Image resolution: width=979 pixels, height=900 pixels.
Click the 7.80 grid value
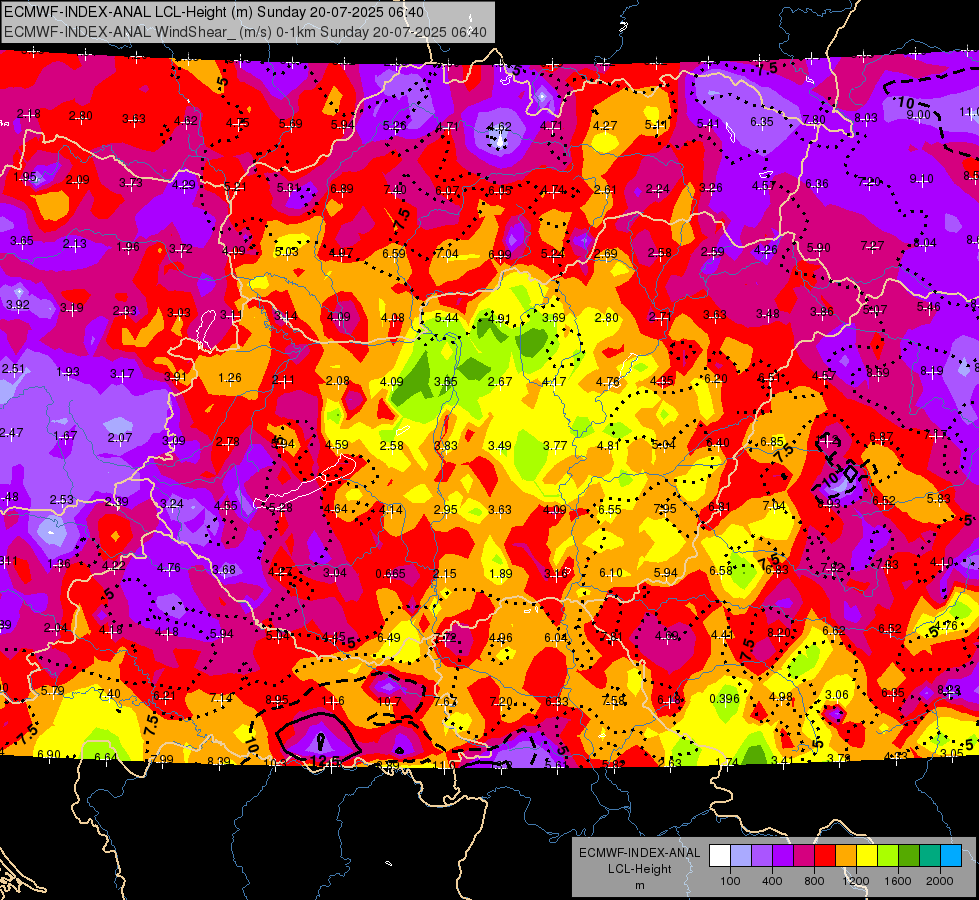point(814,120)
